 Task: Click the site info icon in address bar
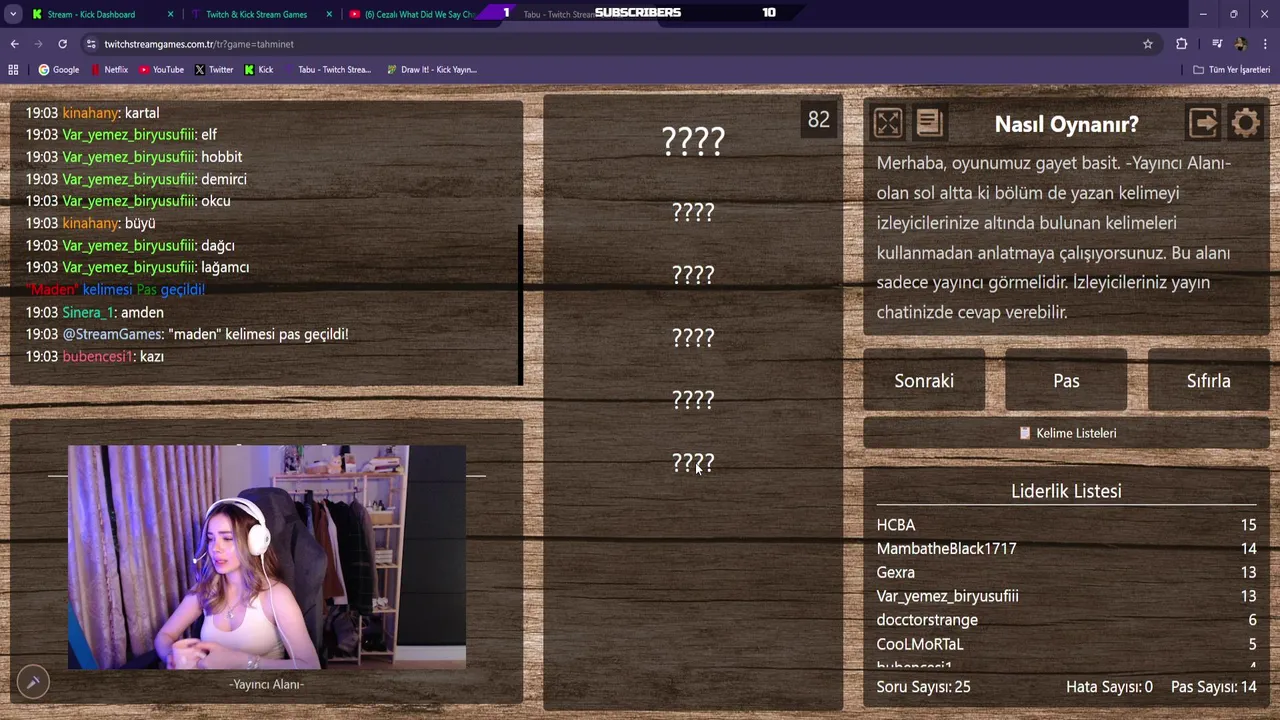(x=91, y=44)
